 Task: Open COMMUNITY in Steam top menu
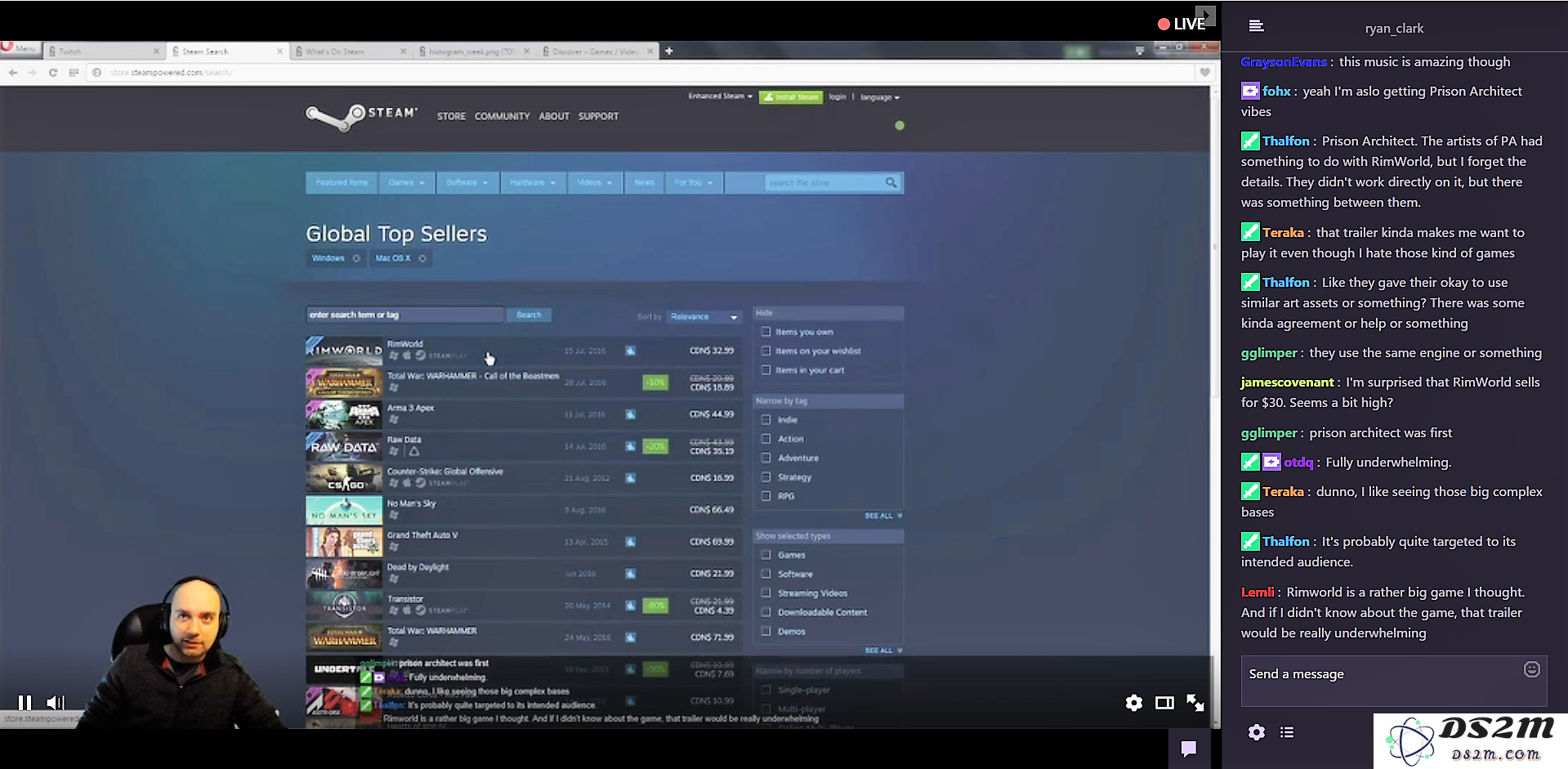pos(502,116)
